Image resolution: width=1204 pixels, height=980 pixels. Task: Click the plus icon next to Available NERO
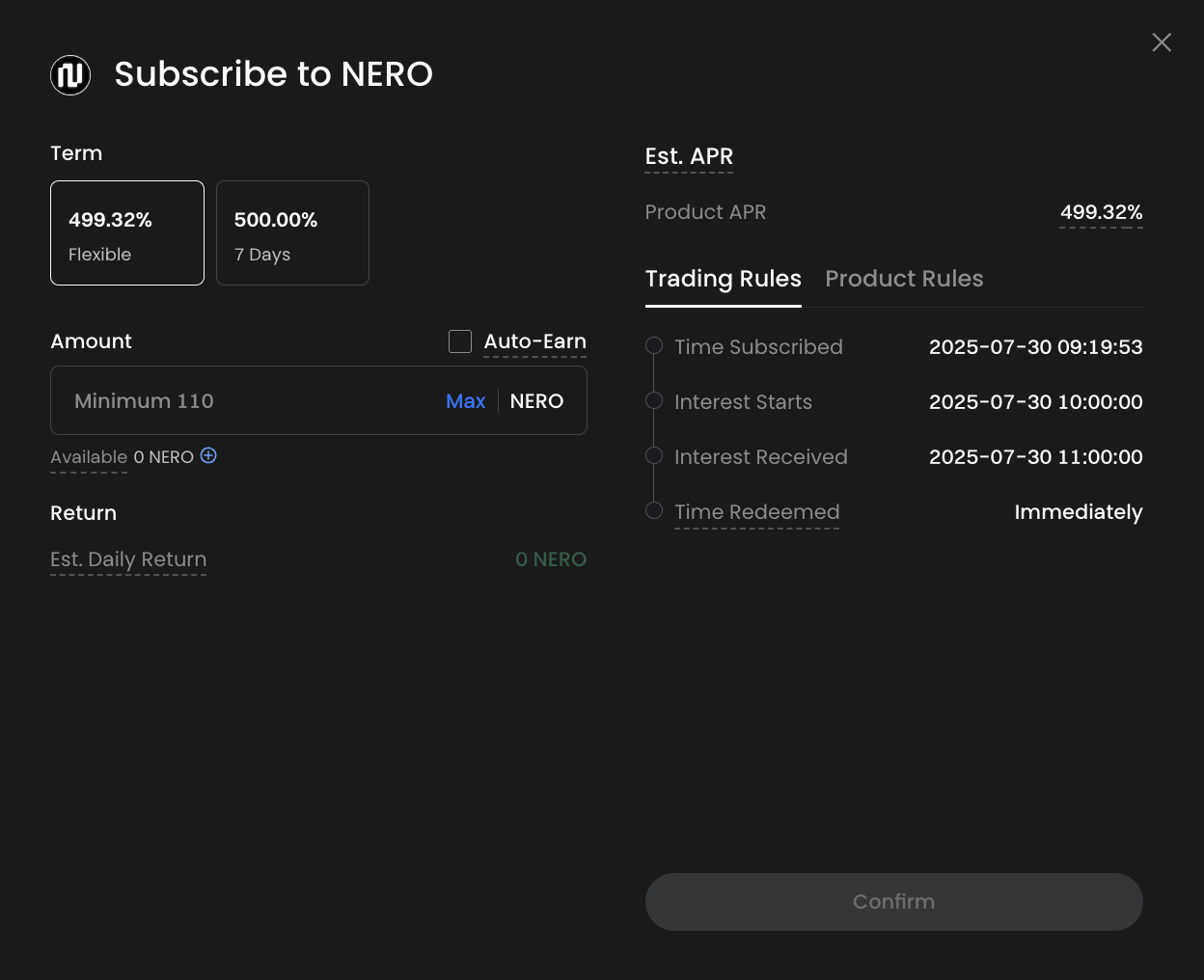[208, 455]
